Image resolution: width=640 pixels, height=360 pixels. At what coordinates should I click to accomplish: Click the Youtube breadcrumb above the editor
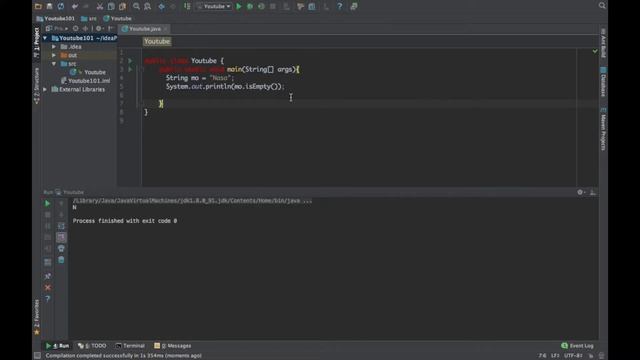click(157, 41)
